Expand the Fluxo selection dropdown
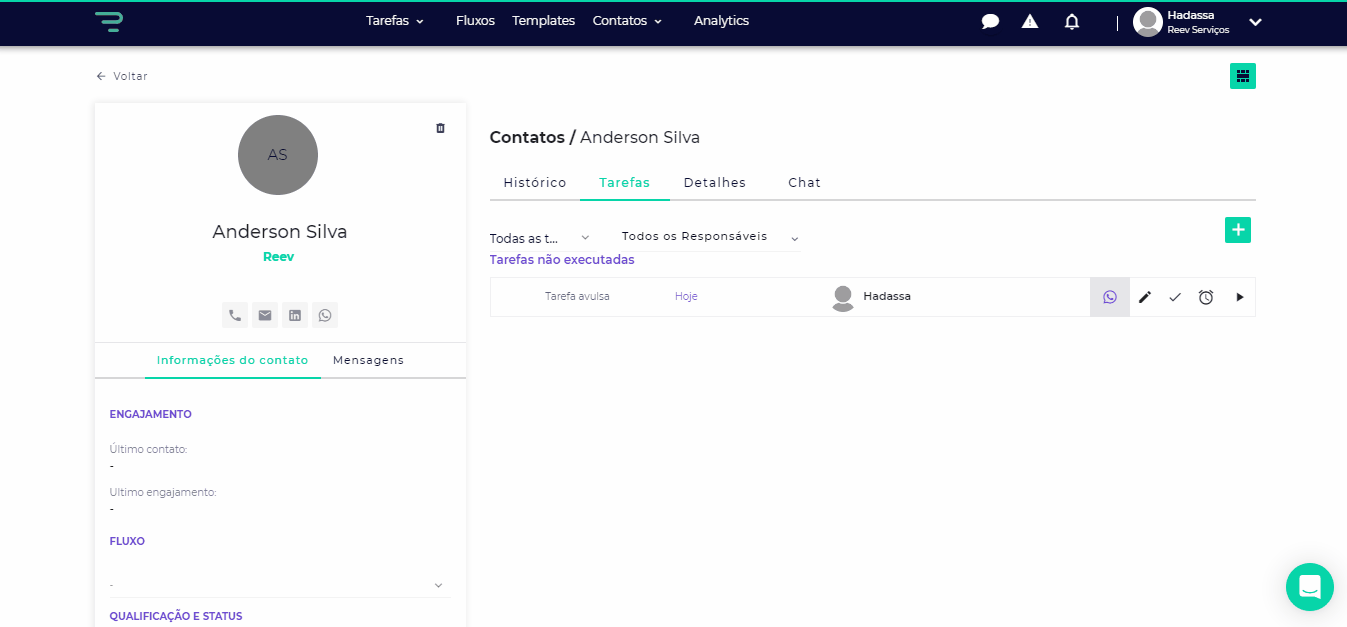 pos(280,585)
